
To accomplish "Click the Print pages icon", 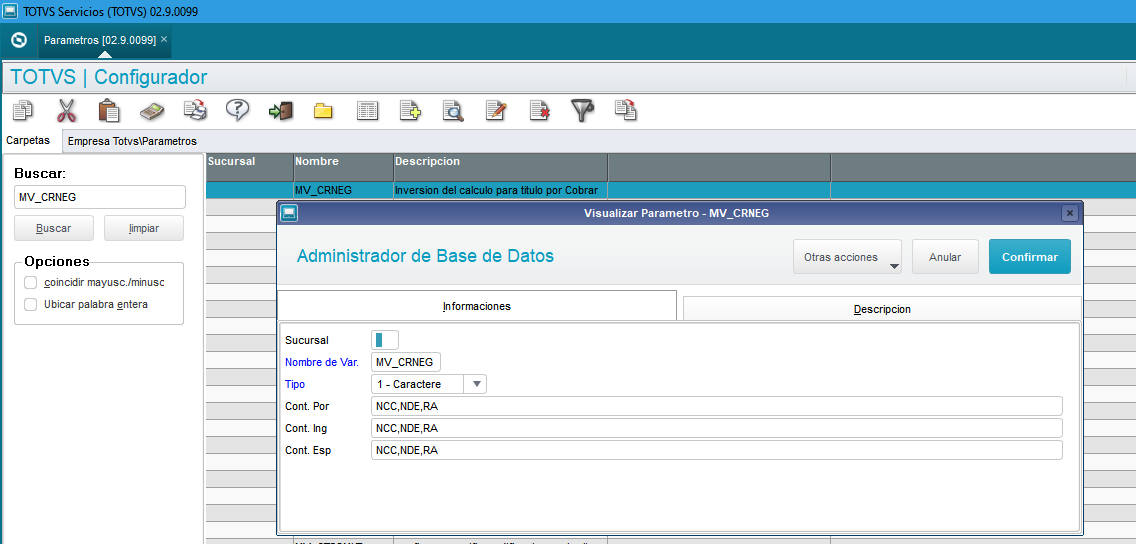I will click(x=194, y=110).
